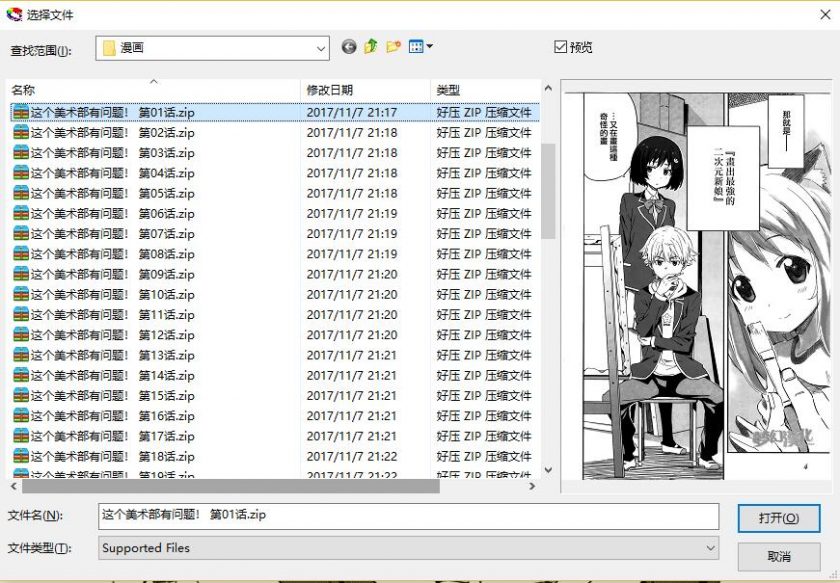Click the 打开 button
The image size is (840, 583).
779,518
